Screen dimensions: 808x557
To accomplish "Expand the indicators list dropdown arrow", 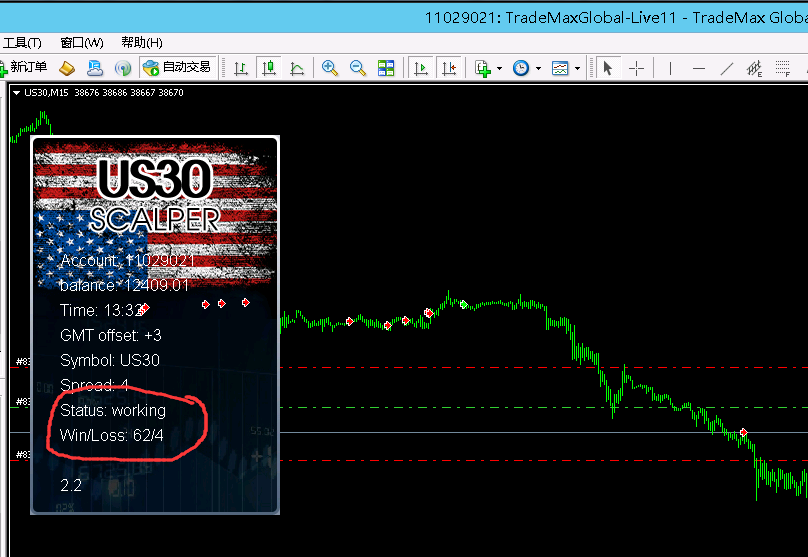I will pyautogui.click(x=499, y=68).
